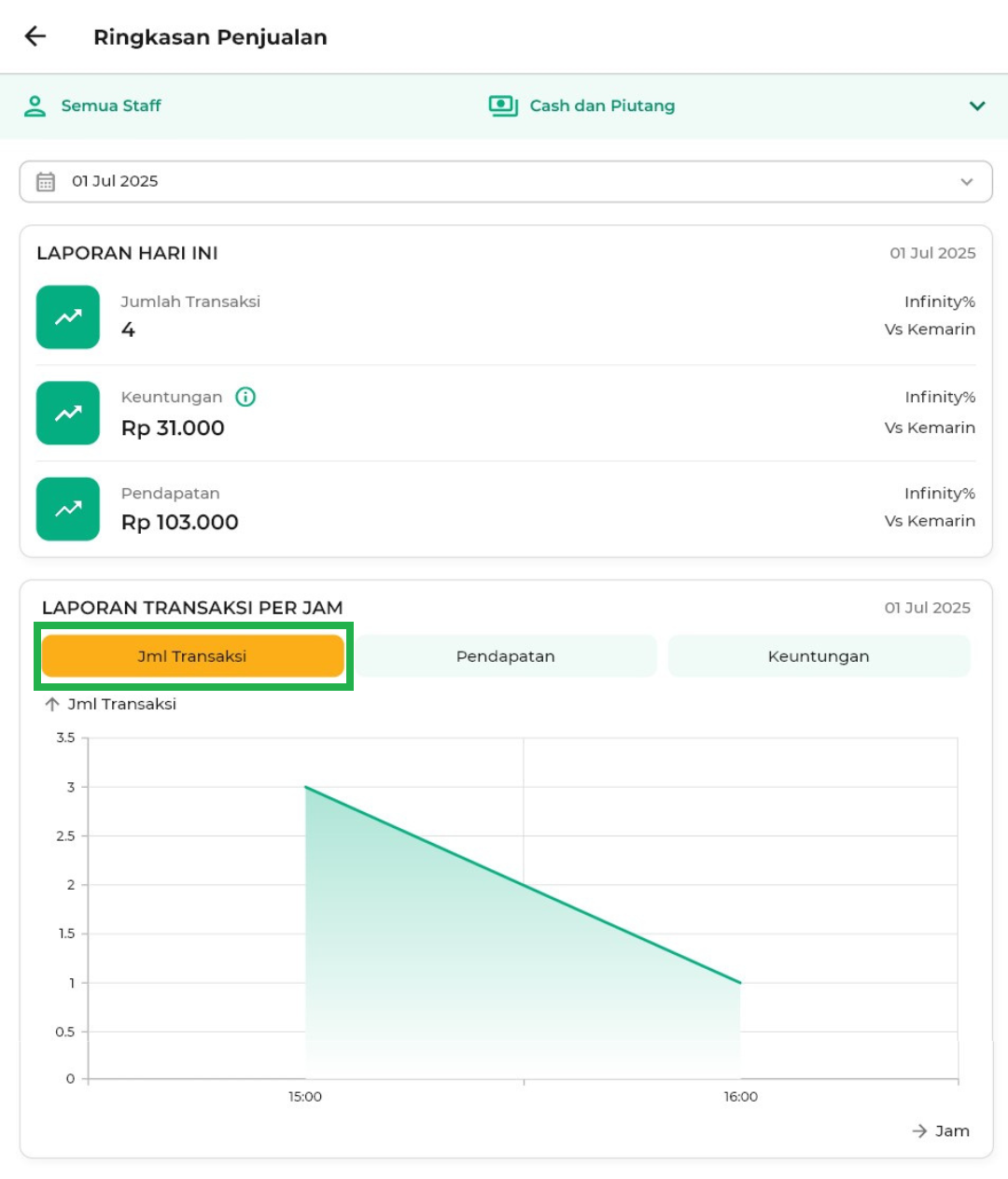1008x1179 pixels.
Task: Click the Pendapatan green trend icon
Action: click(68, 510)
